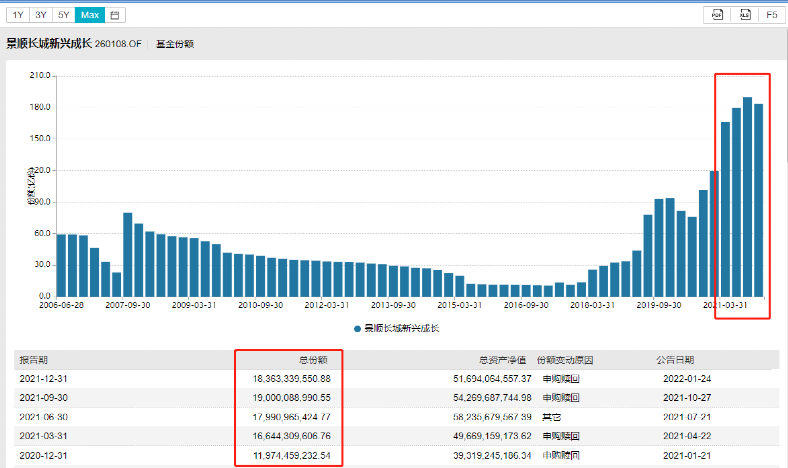The width and height of the screenshot is (788, 468).
Task: Sort by the 总份额 column header
Action: 314,360
